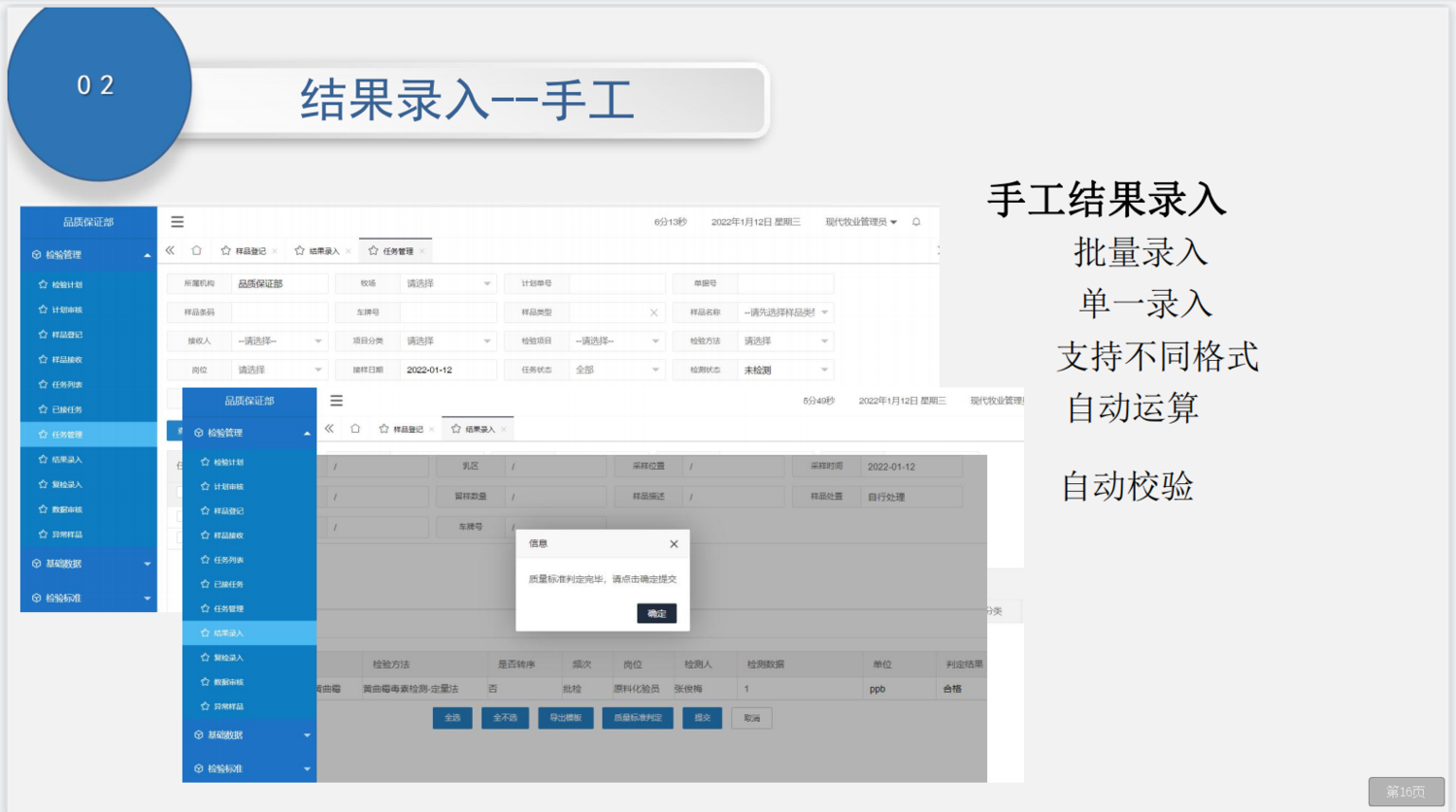Open 接收人 dropdown in filter form
The height and width of the screenshot is (812, 1456).
click(x=280, y=341)
